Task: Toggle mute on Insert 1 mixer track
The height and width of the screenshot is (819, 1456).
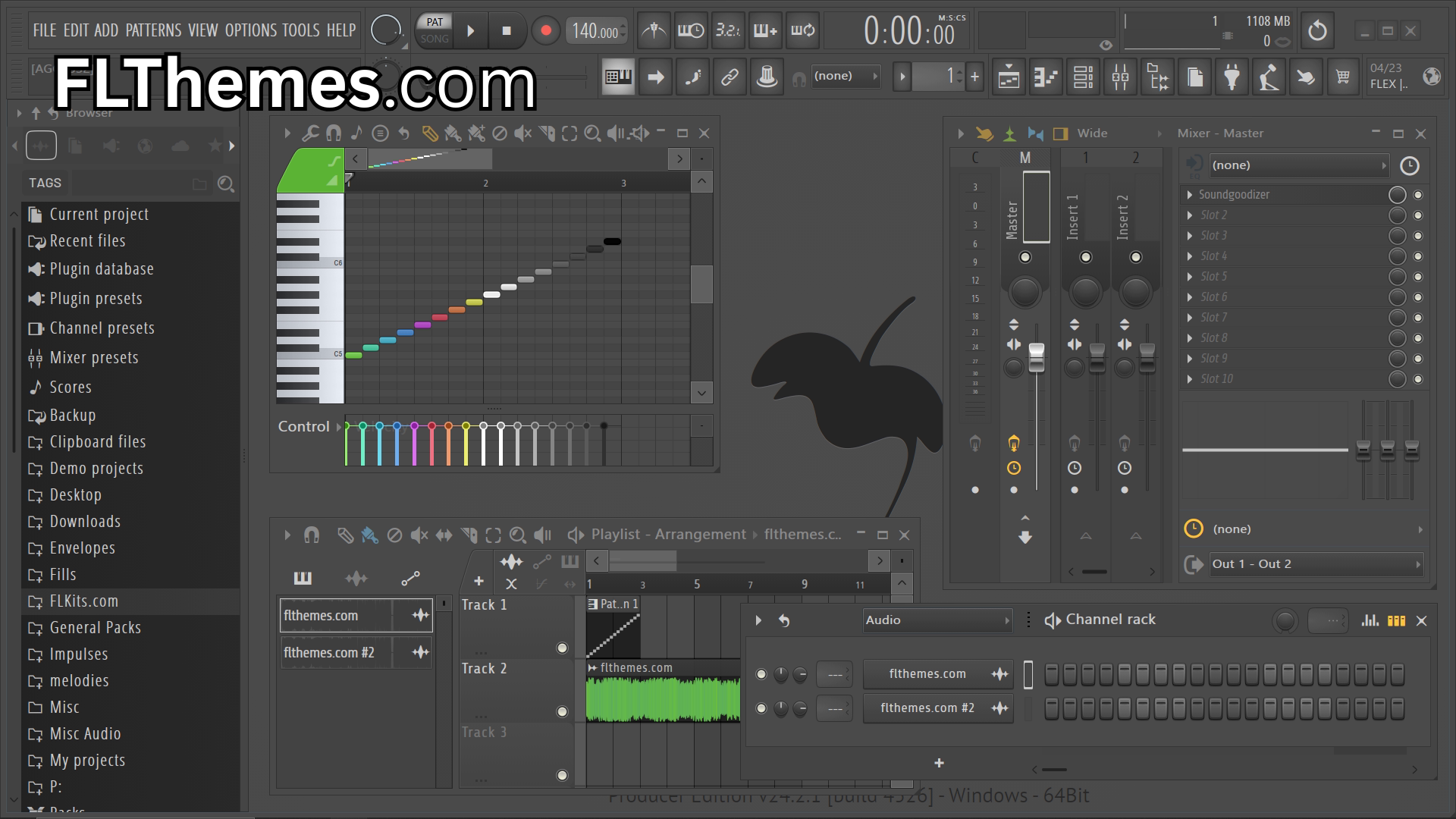Action: point(1085,257)
